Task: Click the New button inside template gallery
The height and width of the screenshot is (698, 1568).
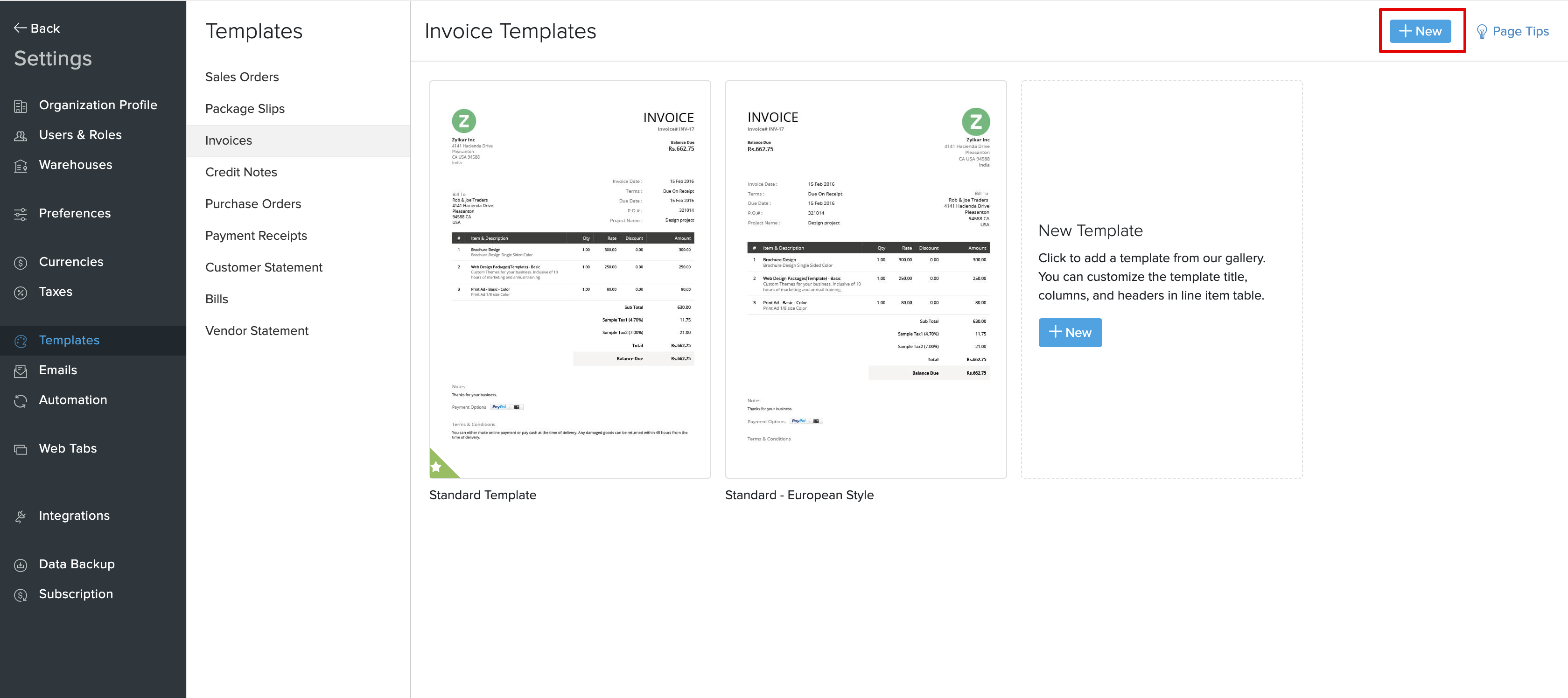Action: coord(1071,332)
